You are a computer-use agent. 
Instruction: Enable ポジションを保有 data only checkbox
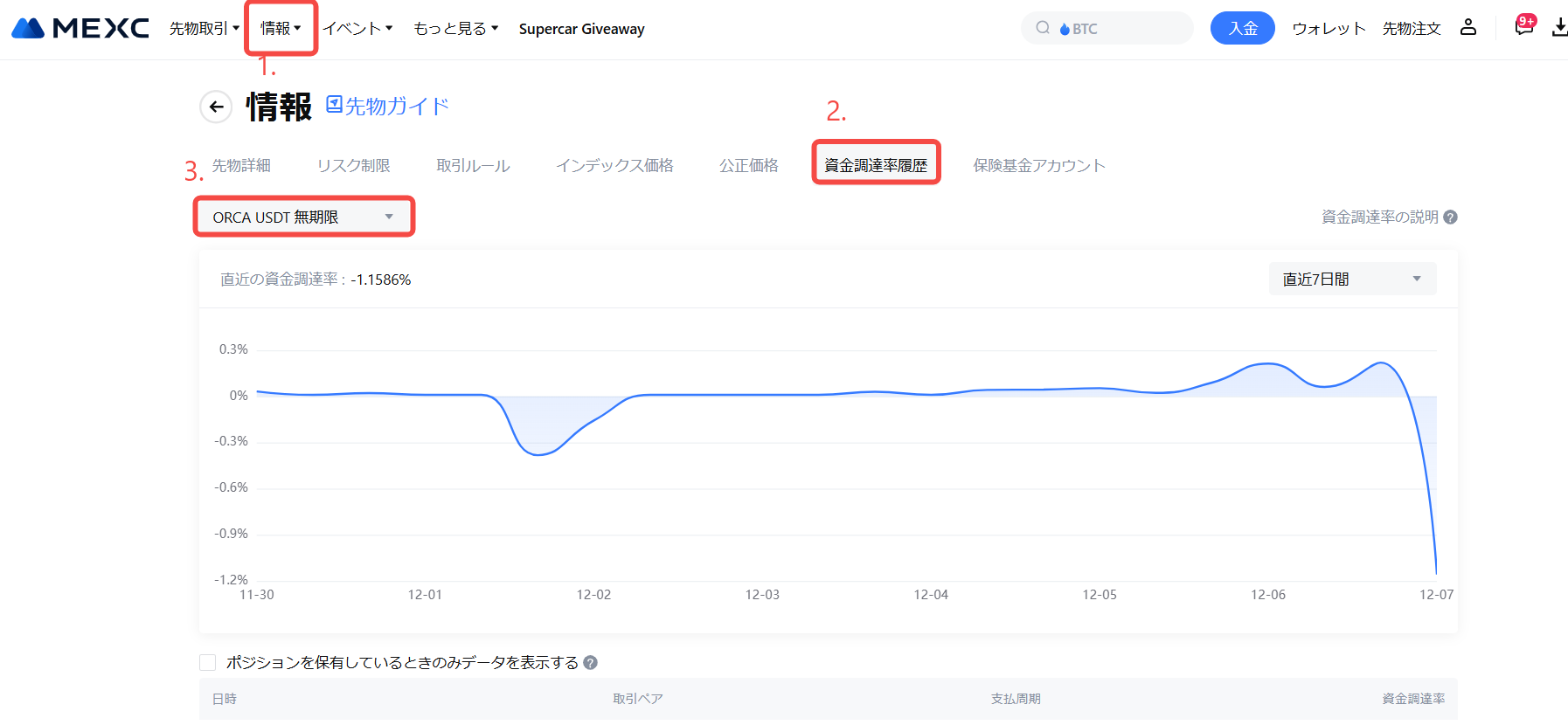coord(208,663)
